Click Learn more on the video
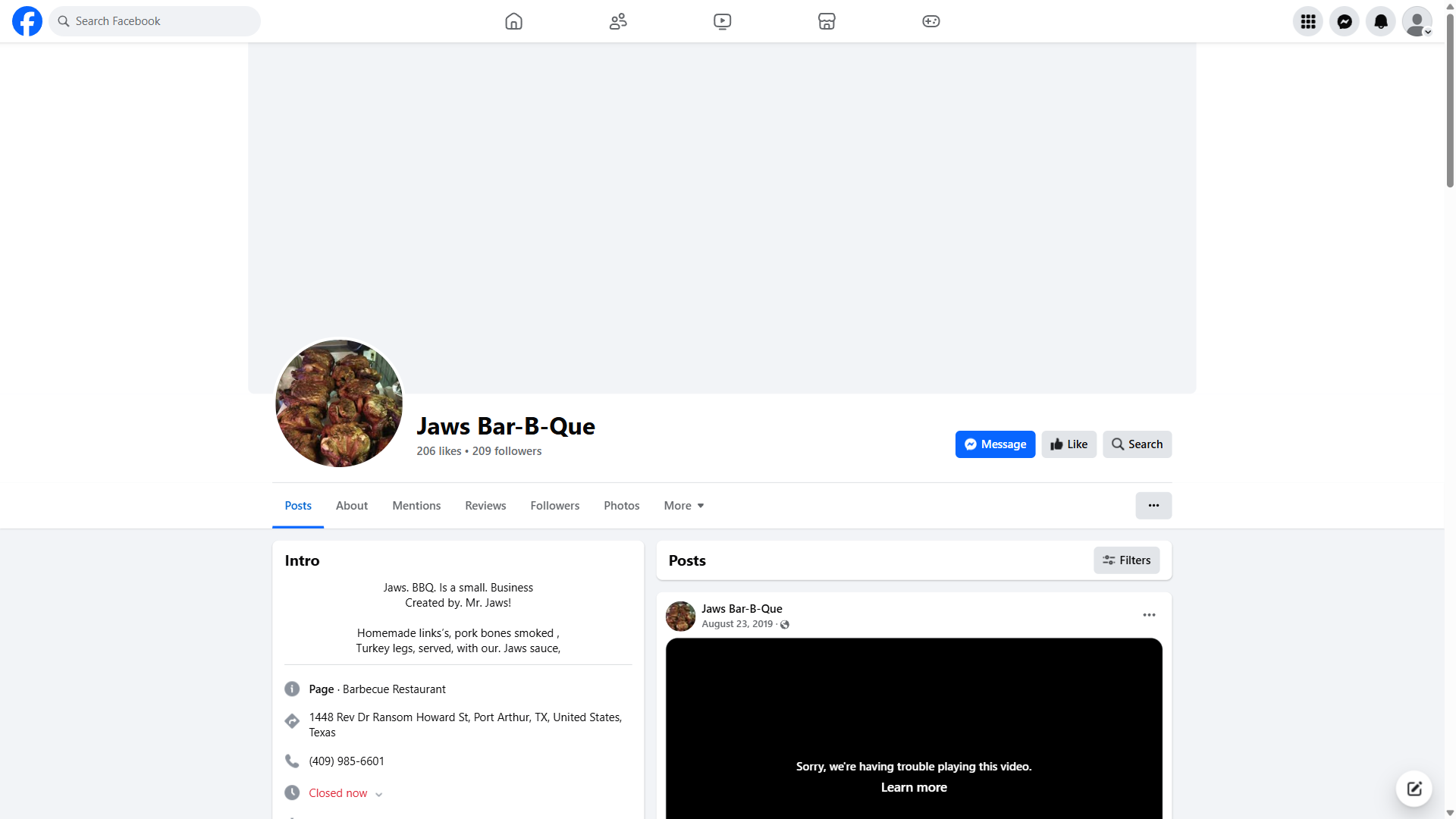The width and height of the screenshot is (1456, 819). (913, 787)
